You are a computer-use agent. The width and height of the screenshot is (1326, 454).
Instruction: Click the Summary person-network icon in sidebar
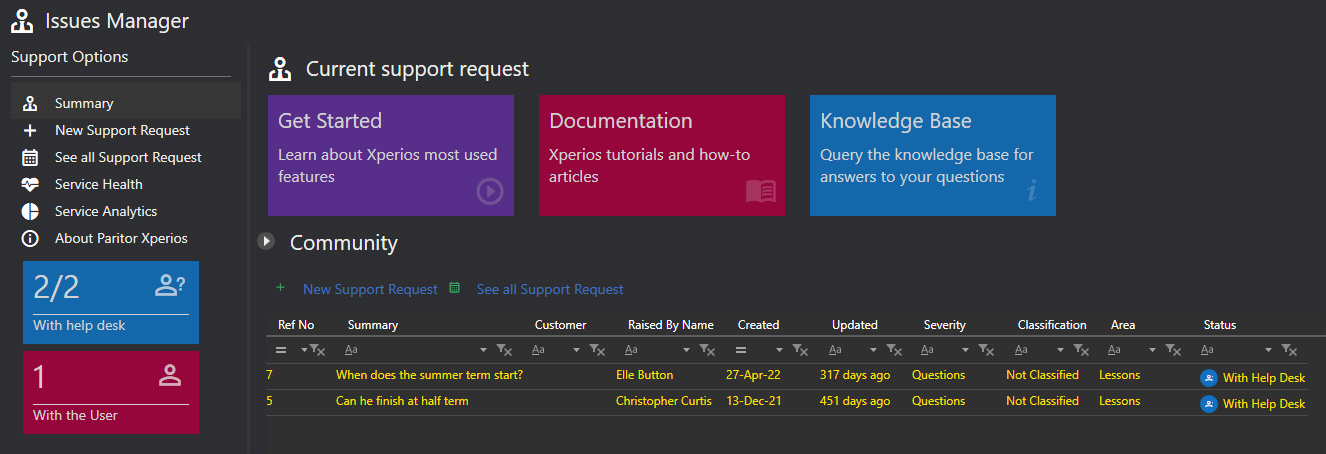(30, 103)
